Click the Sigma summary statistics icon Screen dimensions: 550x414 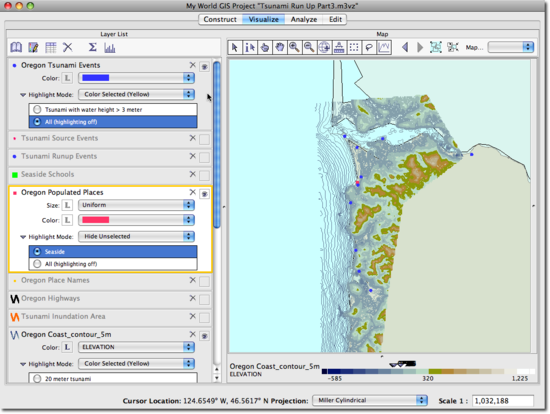pos(92,47)
